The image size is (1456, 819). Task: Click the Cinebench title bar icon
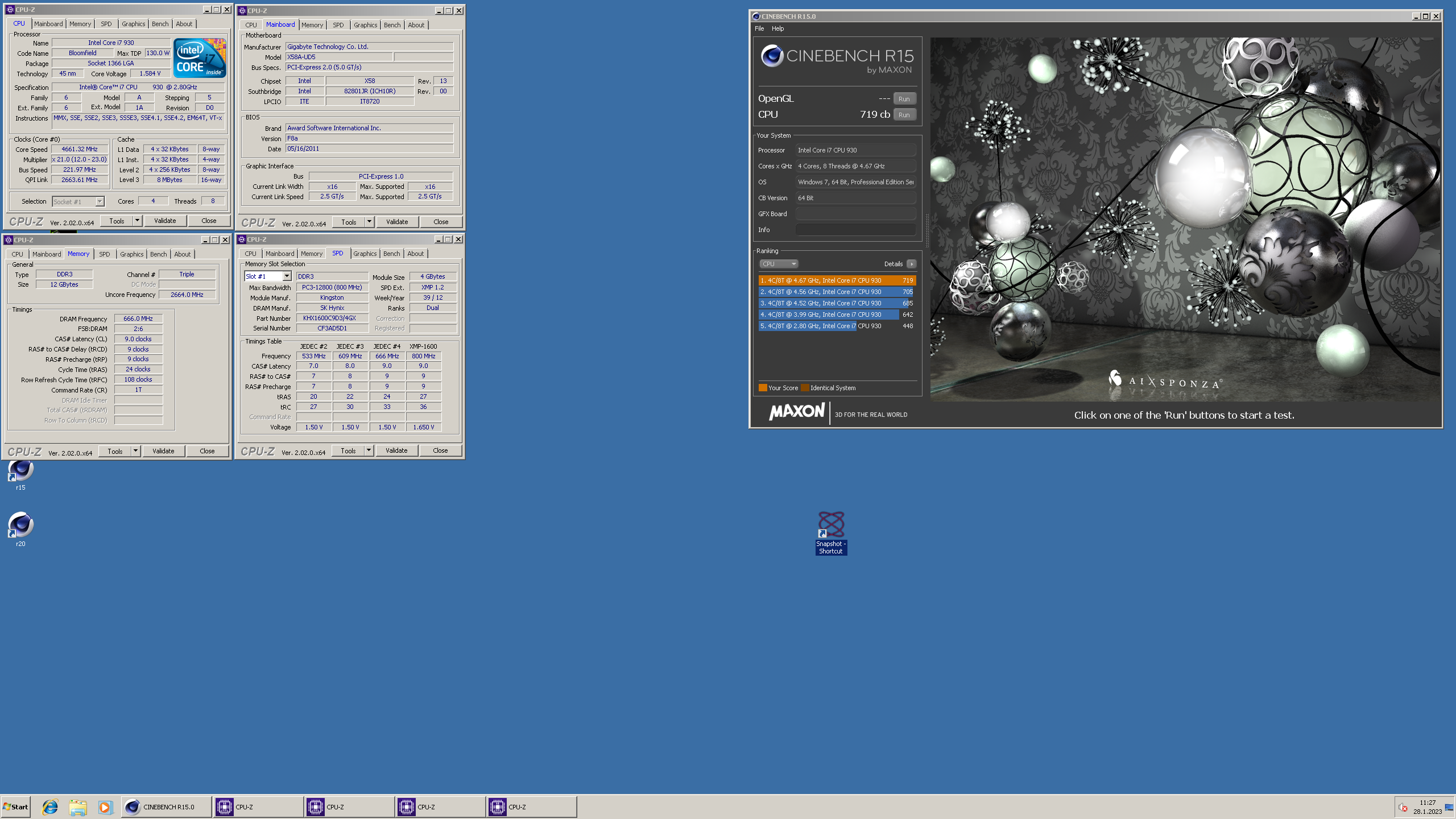pyautogui.click(x=756, y=16)
